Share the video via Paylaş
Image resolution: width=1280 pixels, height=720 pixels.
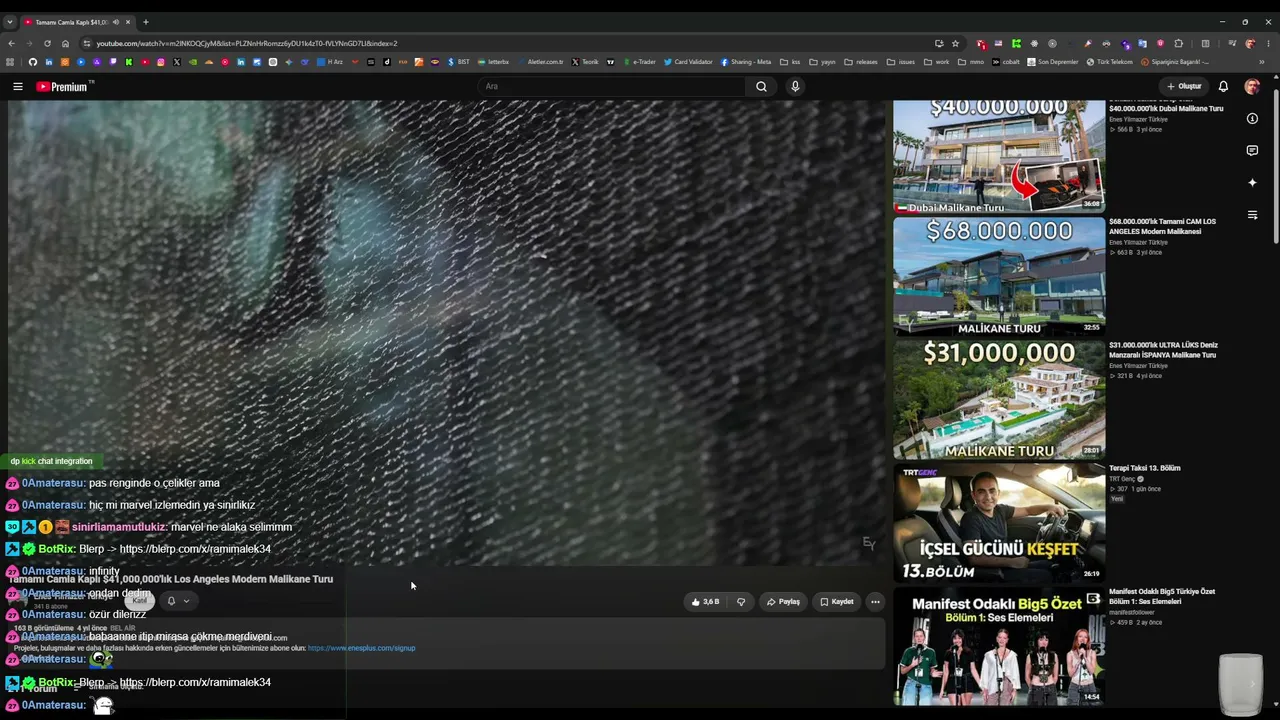point(783,602)
